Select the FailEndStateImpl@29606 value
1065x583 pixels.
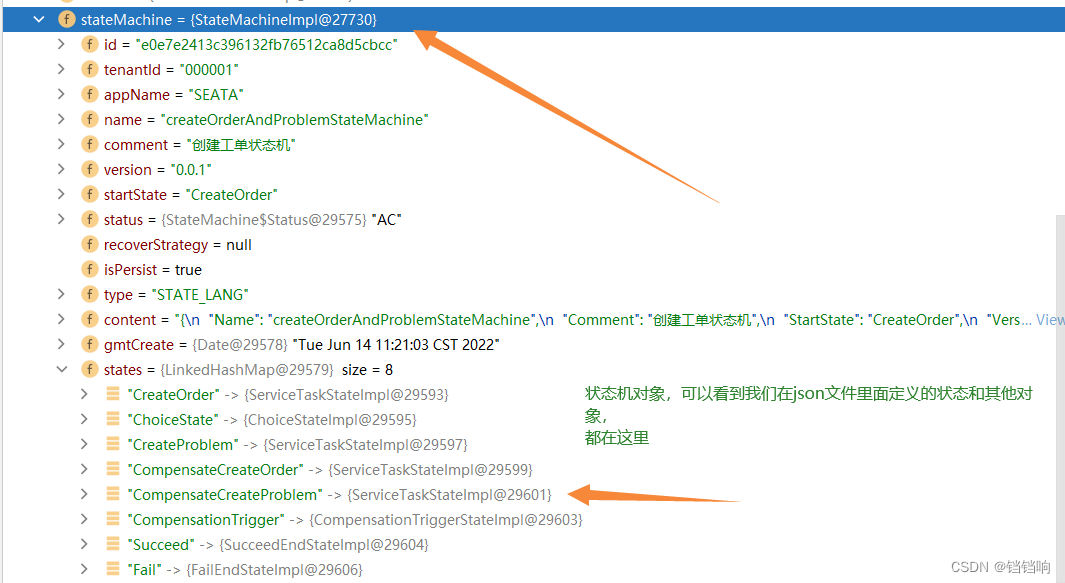pos(274,569)
